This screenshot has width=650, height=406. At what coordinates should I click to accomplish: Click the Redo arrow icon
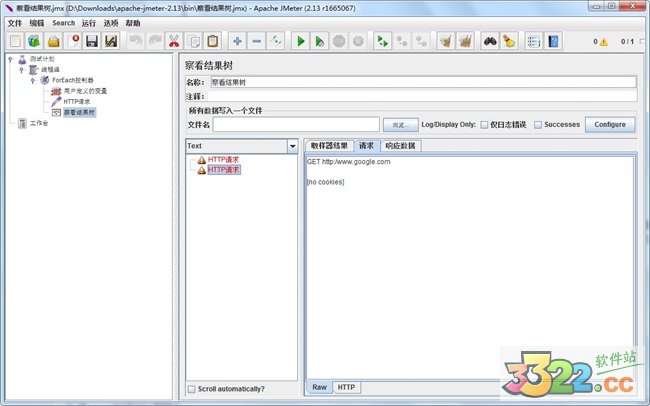[x=155, y=41]
